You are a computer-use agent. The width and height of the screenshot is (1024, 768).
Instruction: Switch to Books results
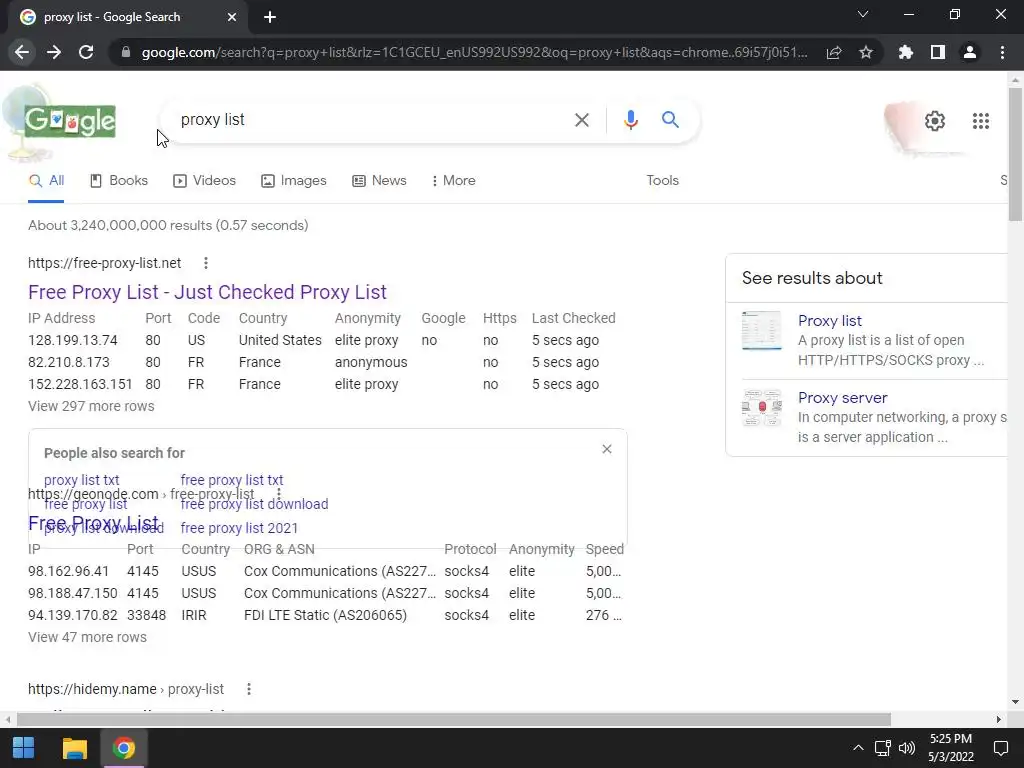click(119, 181)
